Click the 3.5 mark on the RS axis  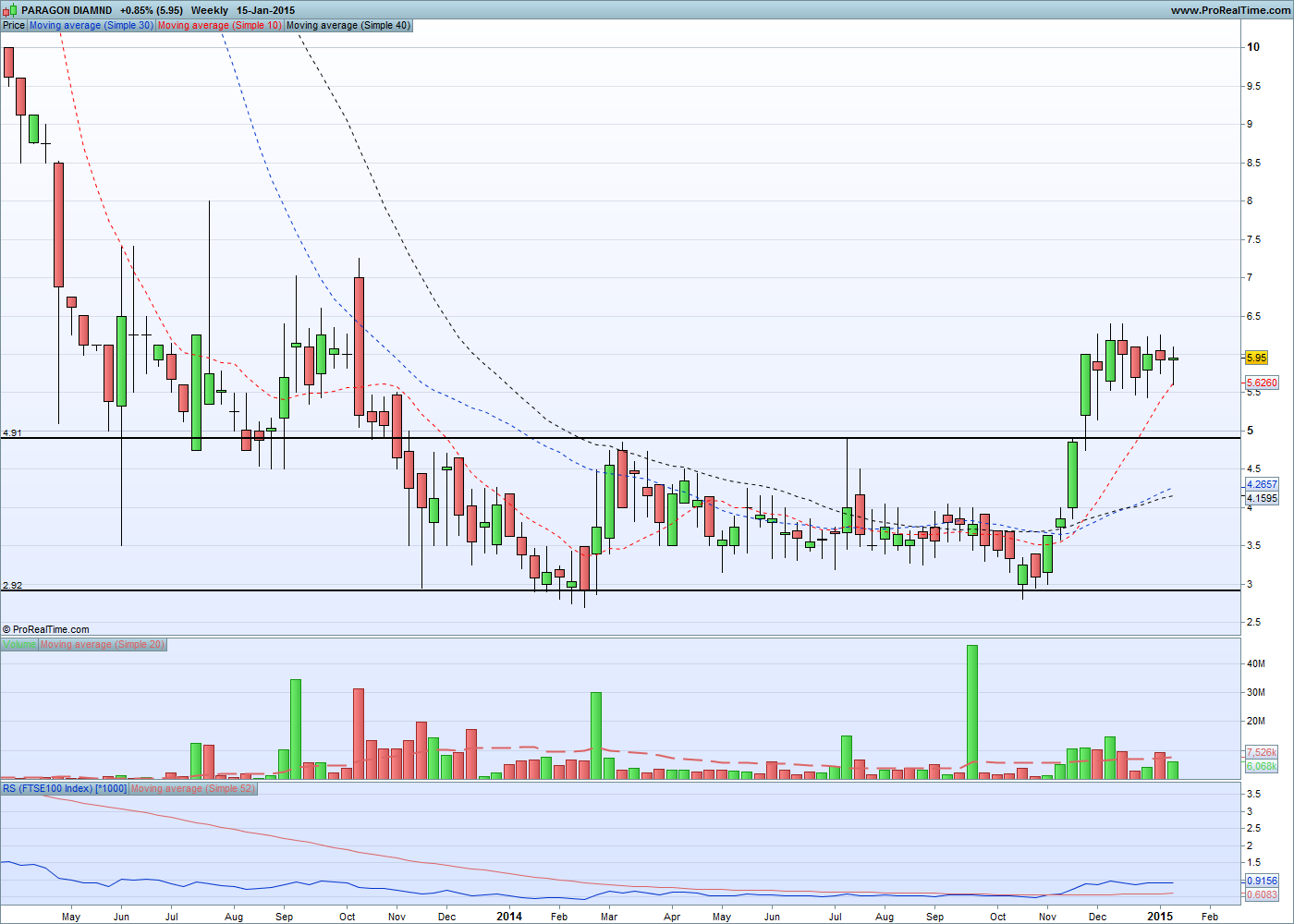click(1254, 794)
